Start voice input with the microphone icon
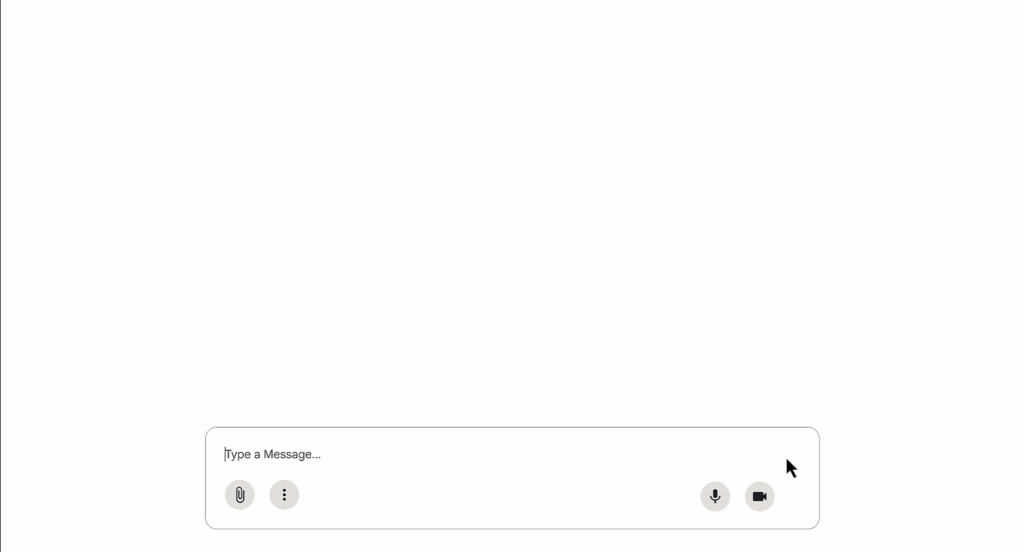Image resolution: width=1024 pixels, height=552 pixels. coord(715,496)
